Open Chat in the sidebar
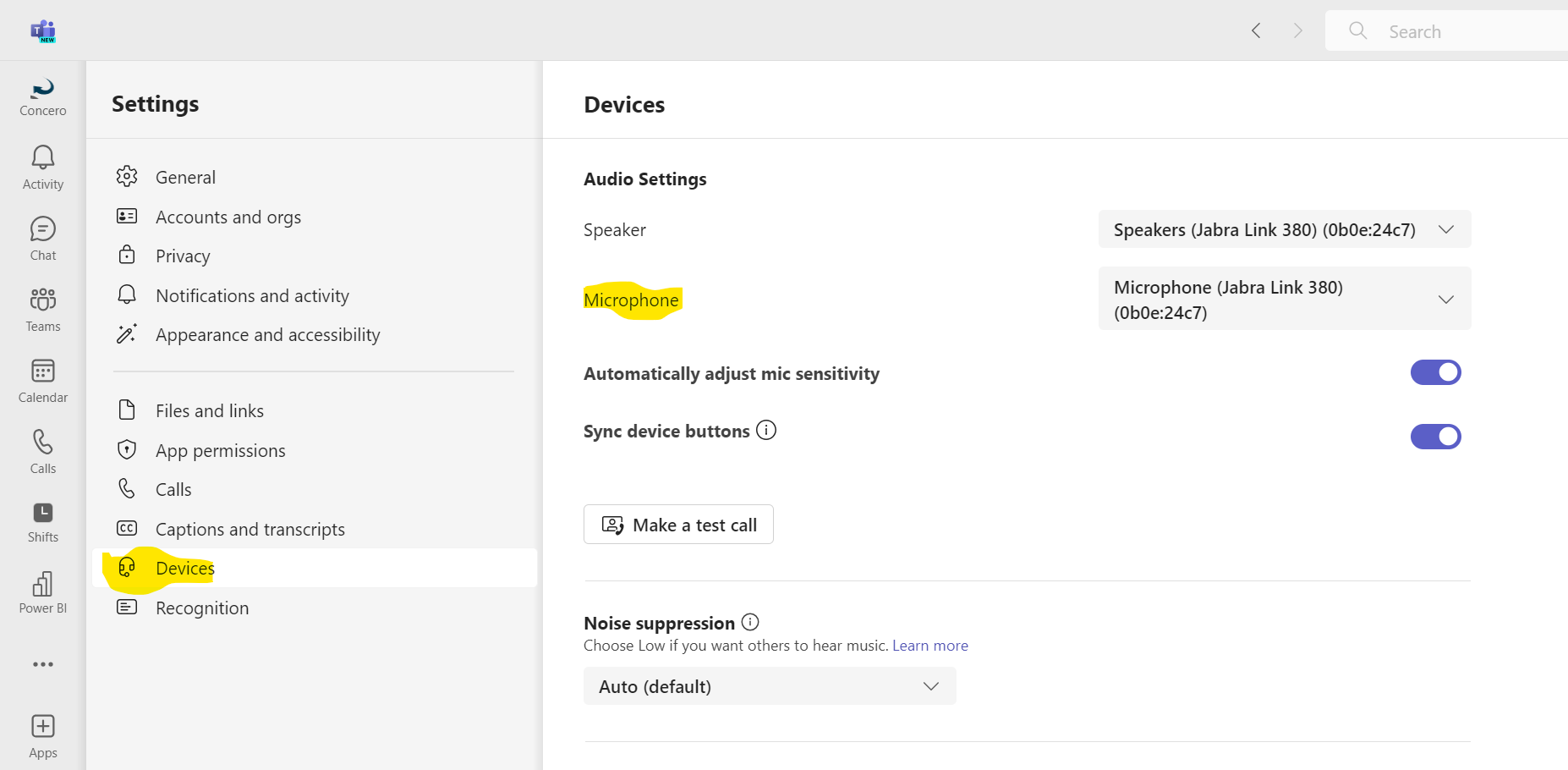Viewport: 1568px width, 770px height. [43, 230]
